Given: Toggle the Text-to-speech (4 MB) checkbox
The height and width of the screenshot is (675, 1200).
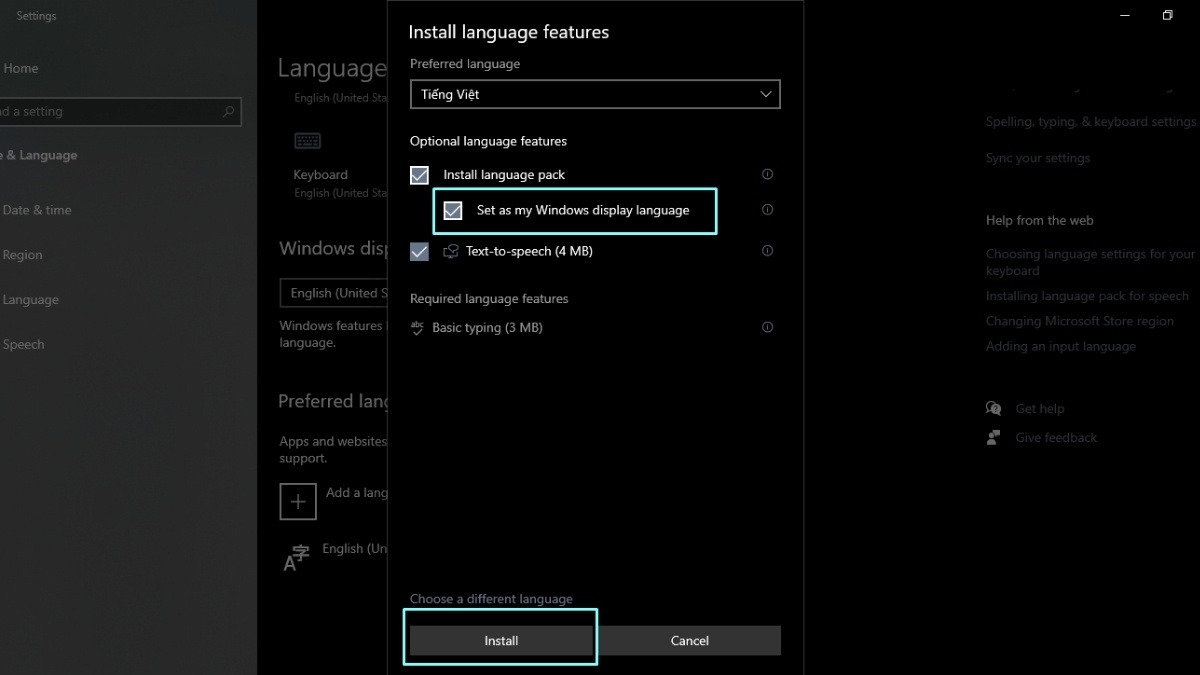Looking at the screenshot, I should [x=419, y=252].
